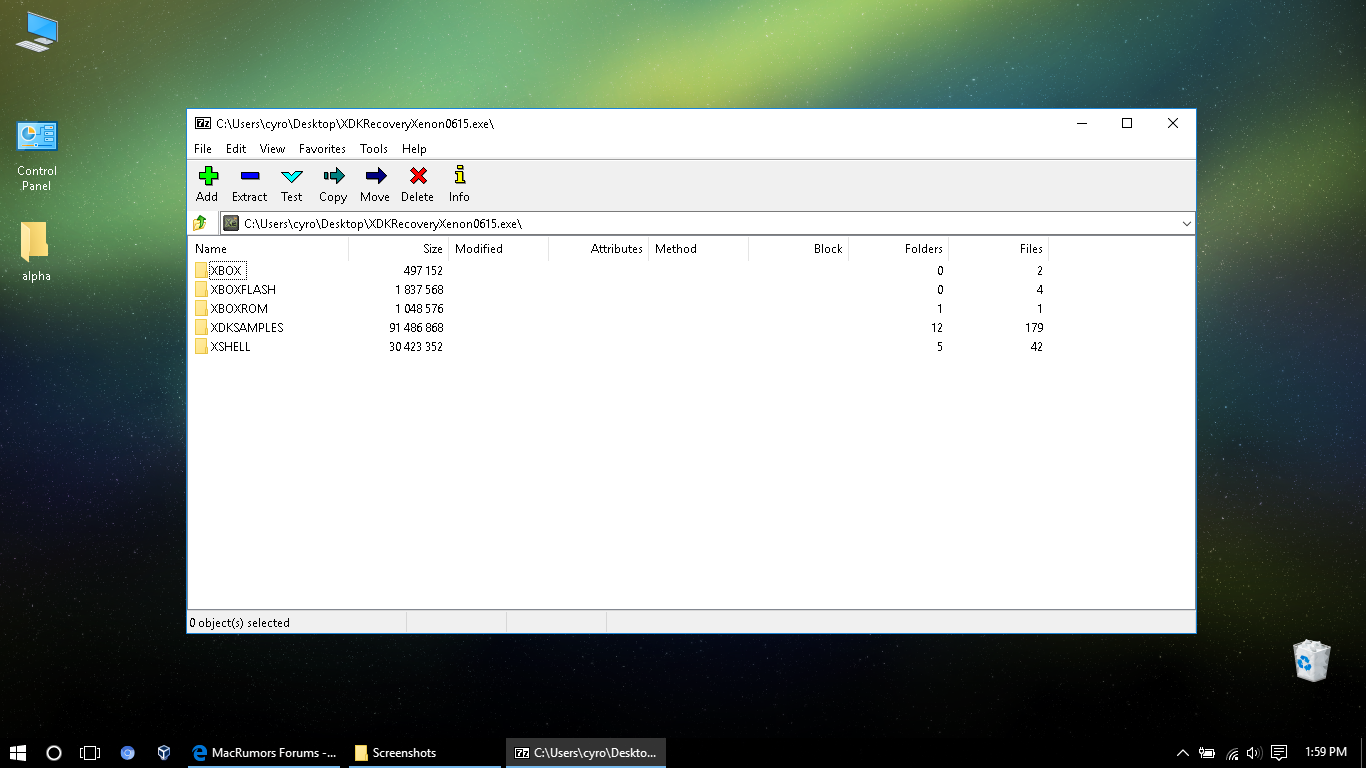Show hidden tray icons chevron
Viewport: 1366px width, 768px height.
pos(1183,753)
